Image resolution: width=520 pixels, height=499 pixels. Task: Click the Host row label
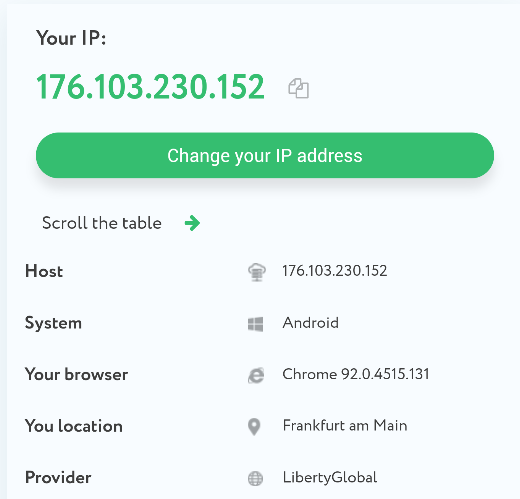(44, 271)
